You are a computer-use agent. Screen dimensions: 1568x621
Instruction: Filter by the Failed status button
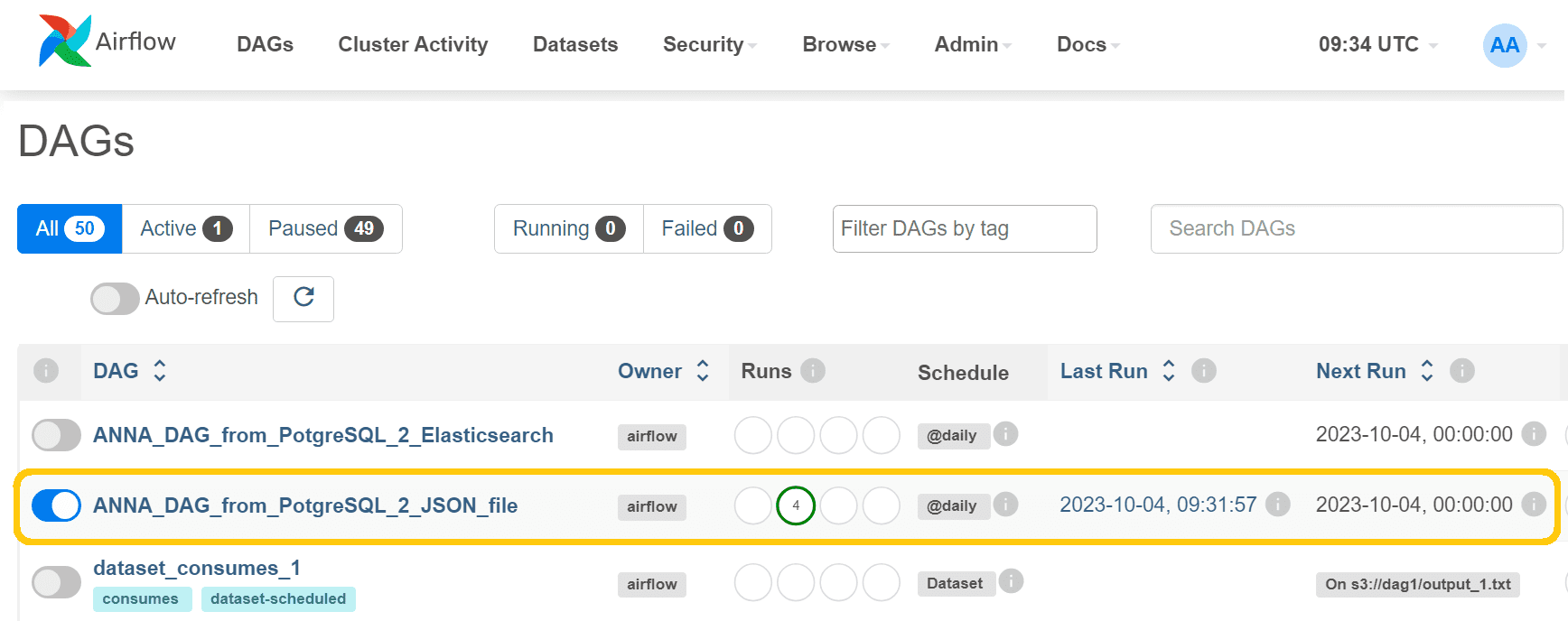707,228
